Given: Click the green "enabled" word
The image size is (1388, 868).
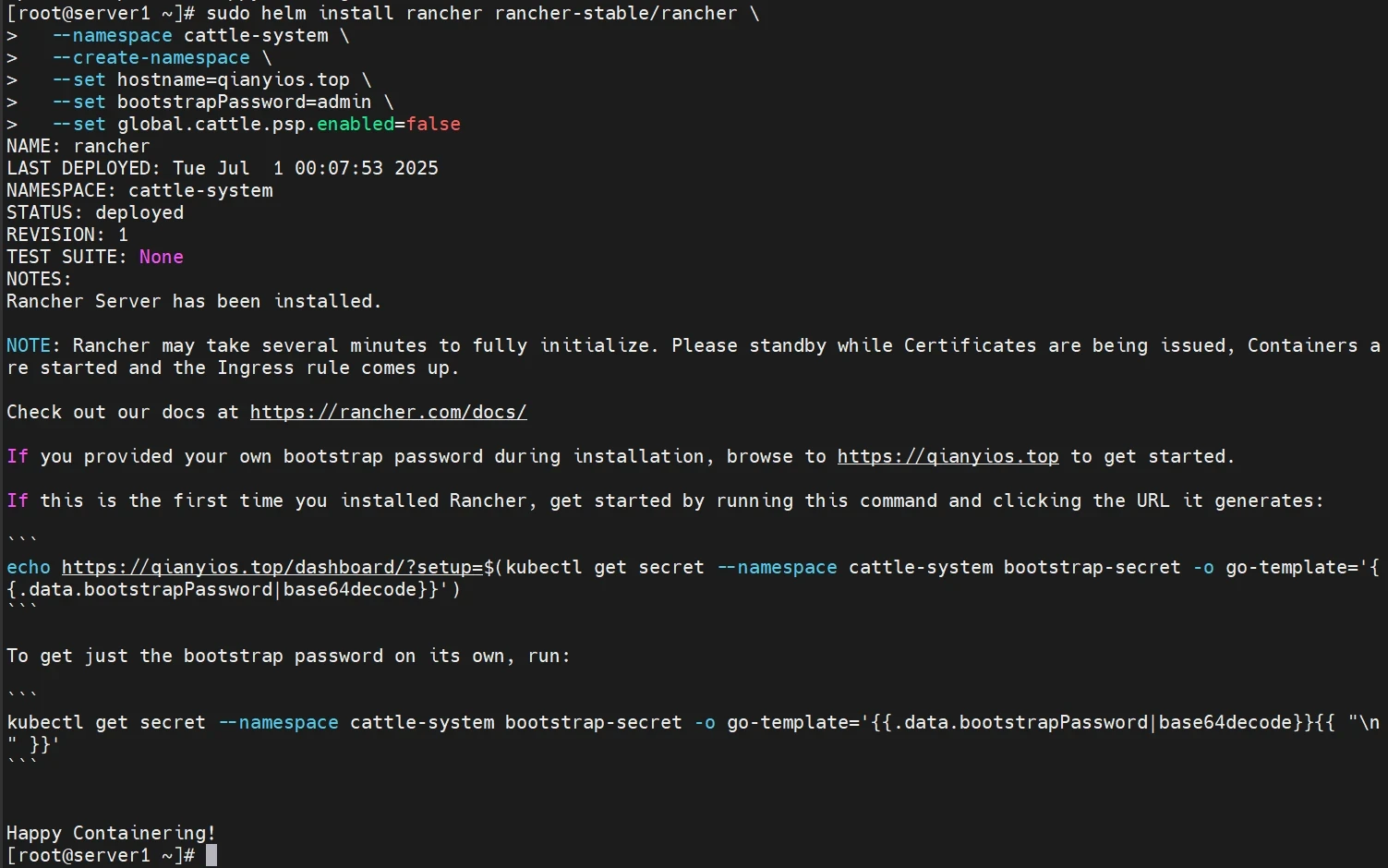Looking at the screenshot, I should (x=356, y=124).
